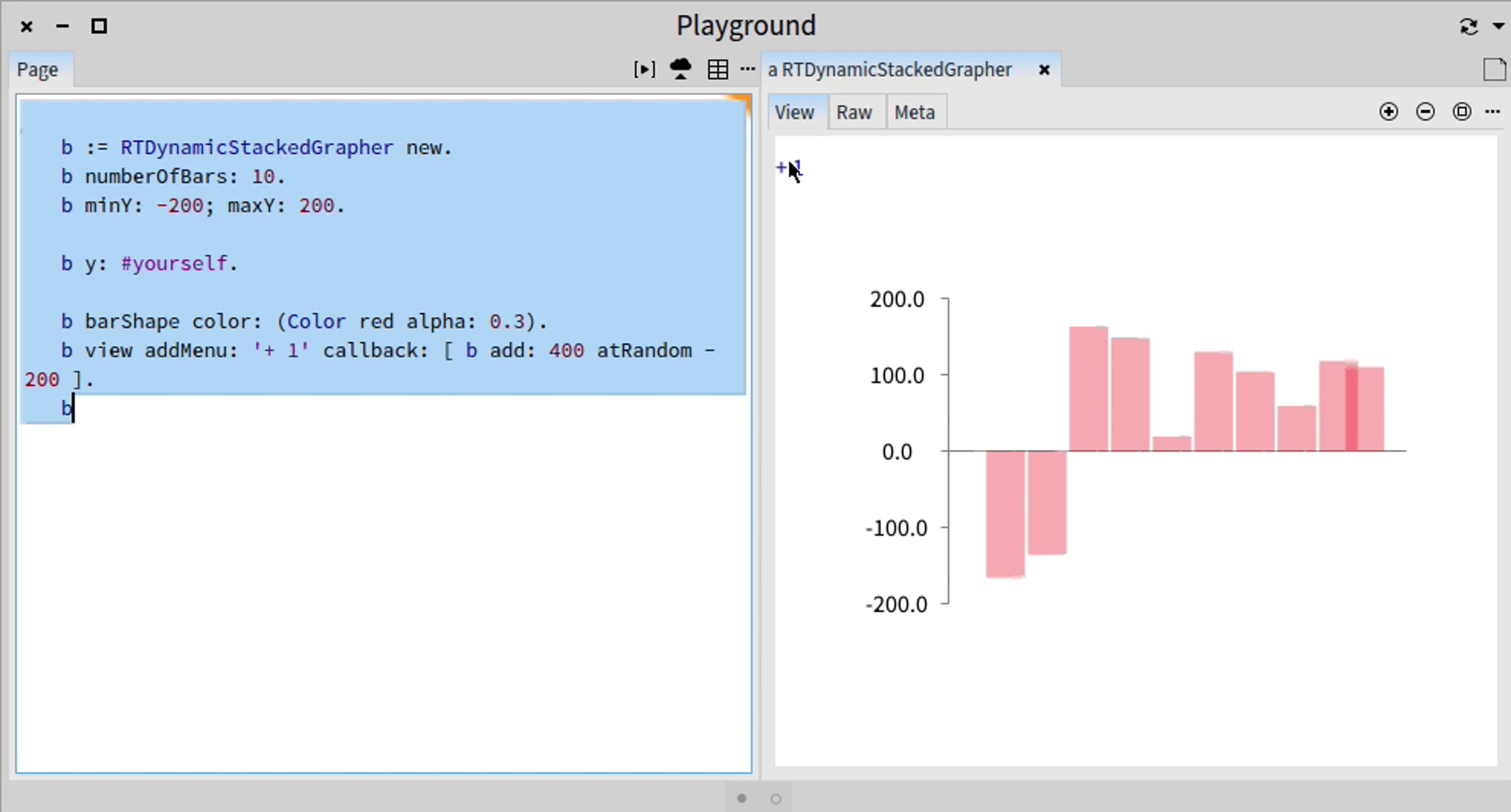Click the tallest negative bar in the chart

coord(1005,514)
